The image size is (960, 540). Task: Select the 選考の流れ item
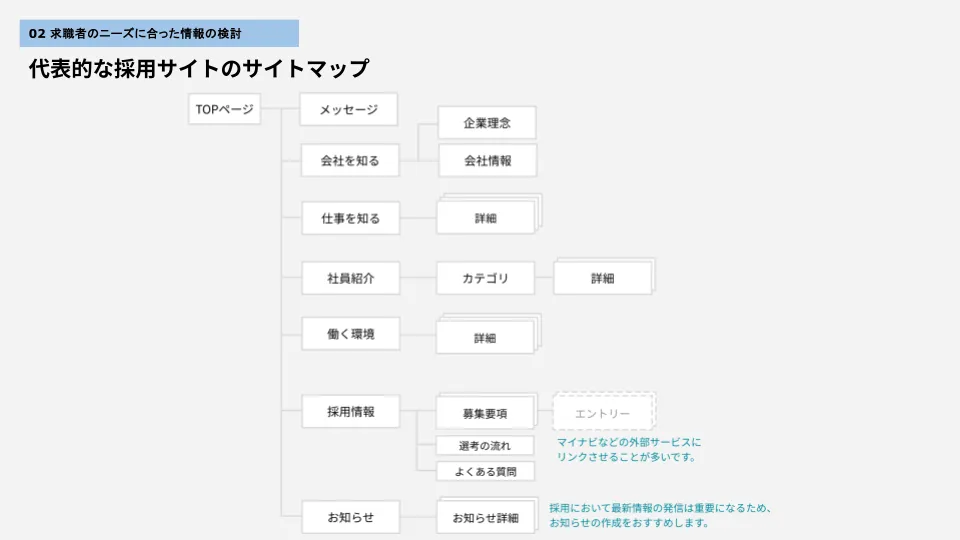485,445
